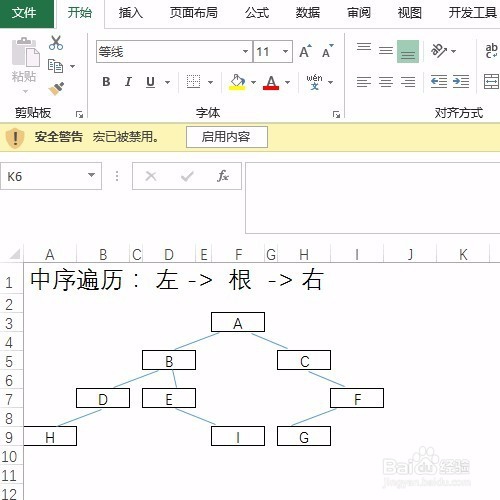The image size is (500, 500).
Task: Click the Cut scissors icon
Action: (x=56, y=43)
